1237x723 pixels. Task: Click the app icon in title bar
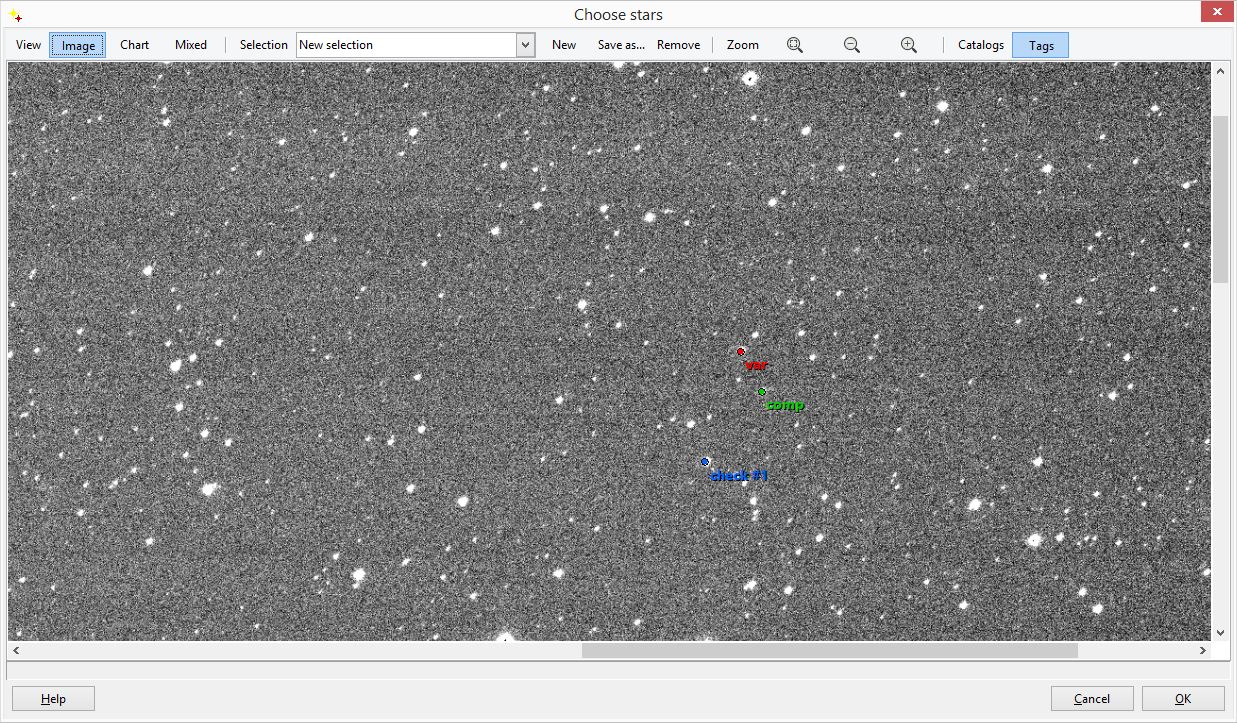[15, 15]
